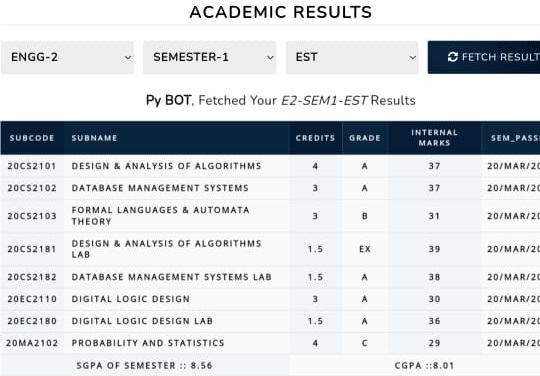
Task: Click the CREDITS column header
Action: click(315, 138)
